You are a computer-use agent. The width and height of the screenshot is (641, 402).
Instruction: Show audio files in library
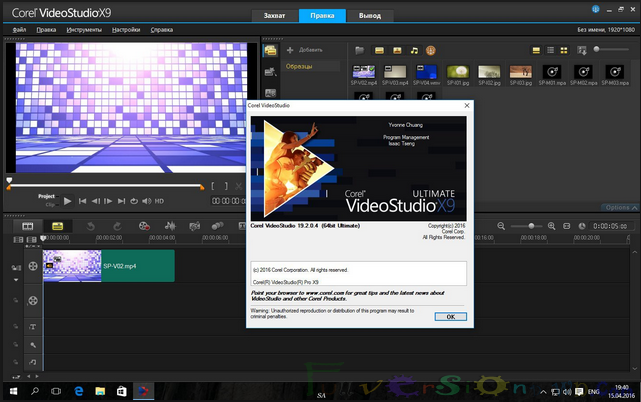coord(414,50)
